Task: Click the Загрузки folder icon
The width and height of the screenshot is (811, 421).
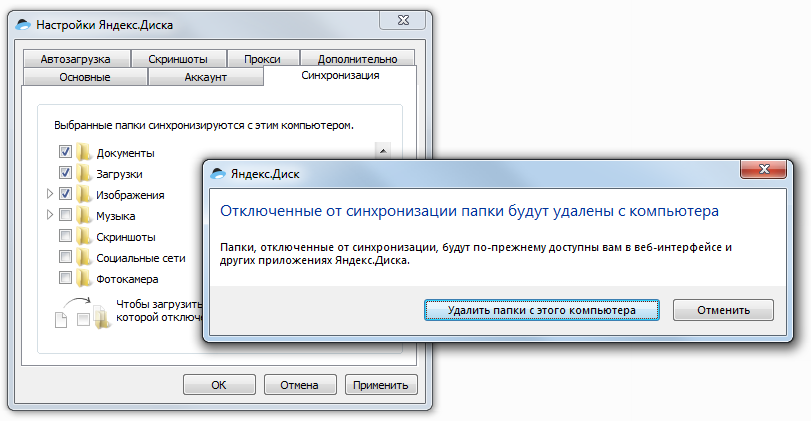Action: (84, 173)
